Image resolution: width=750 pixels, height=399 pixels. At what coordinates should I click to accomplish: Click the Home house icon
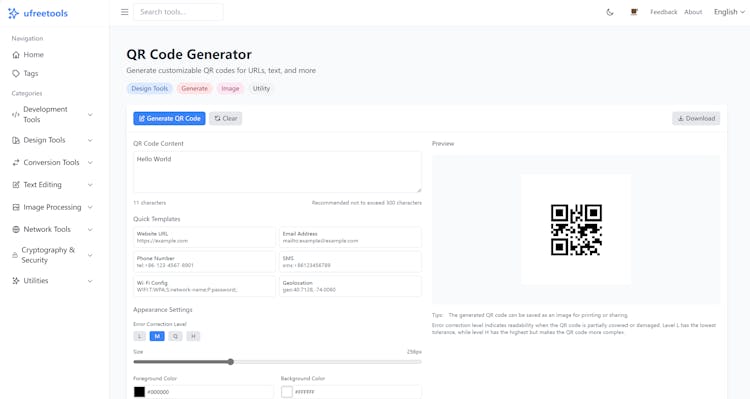[16, 55]
